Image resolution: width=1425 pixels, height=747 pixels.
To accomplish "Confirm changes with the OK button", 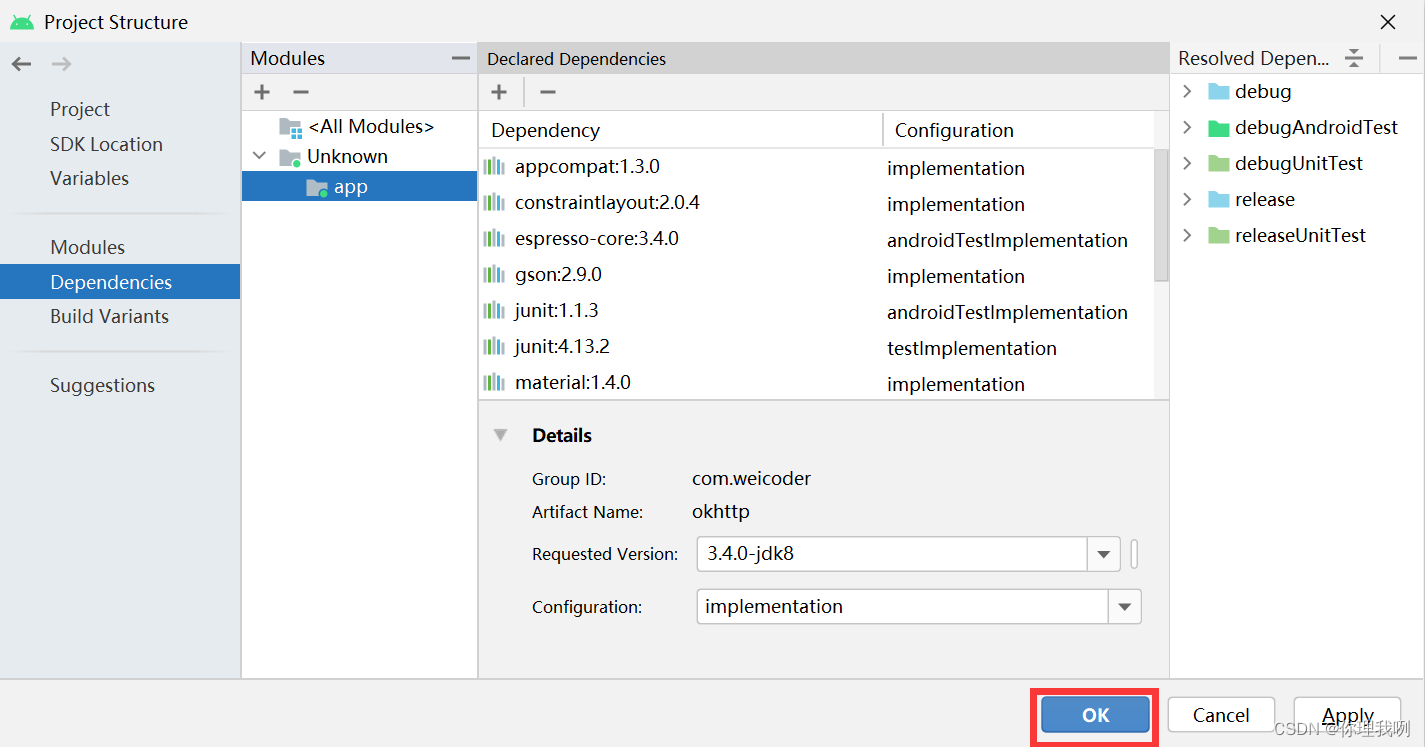I will 1093,715.
